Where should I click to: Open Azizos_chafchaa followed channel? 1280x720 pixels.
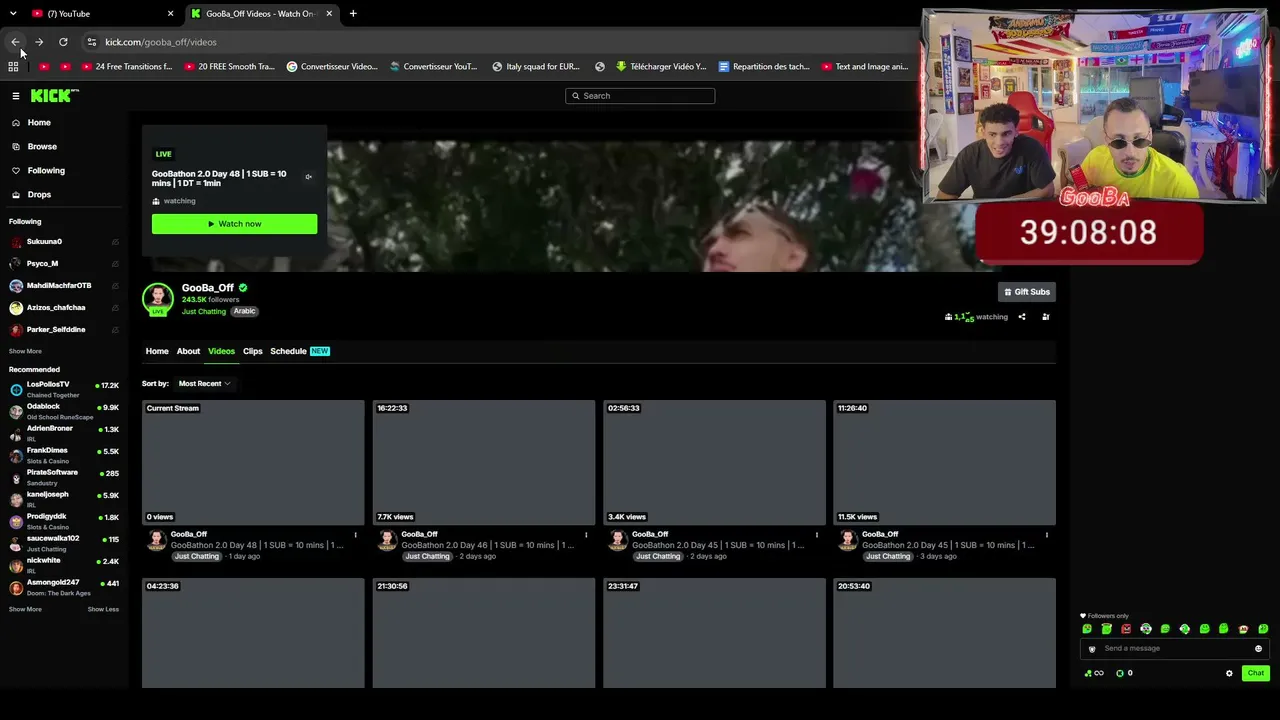[64, 308]
